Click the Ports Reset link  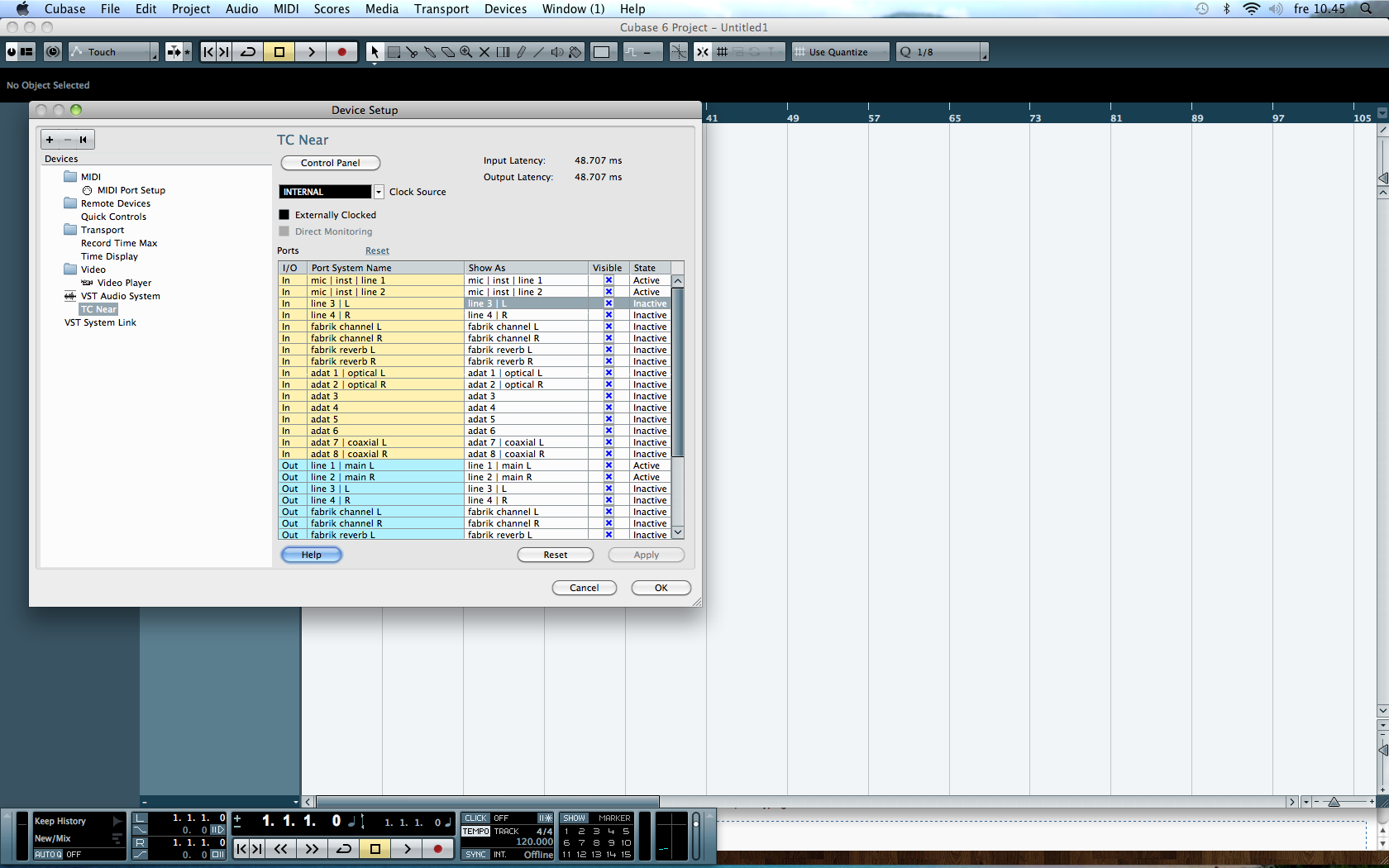tap(377, 251)
